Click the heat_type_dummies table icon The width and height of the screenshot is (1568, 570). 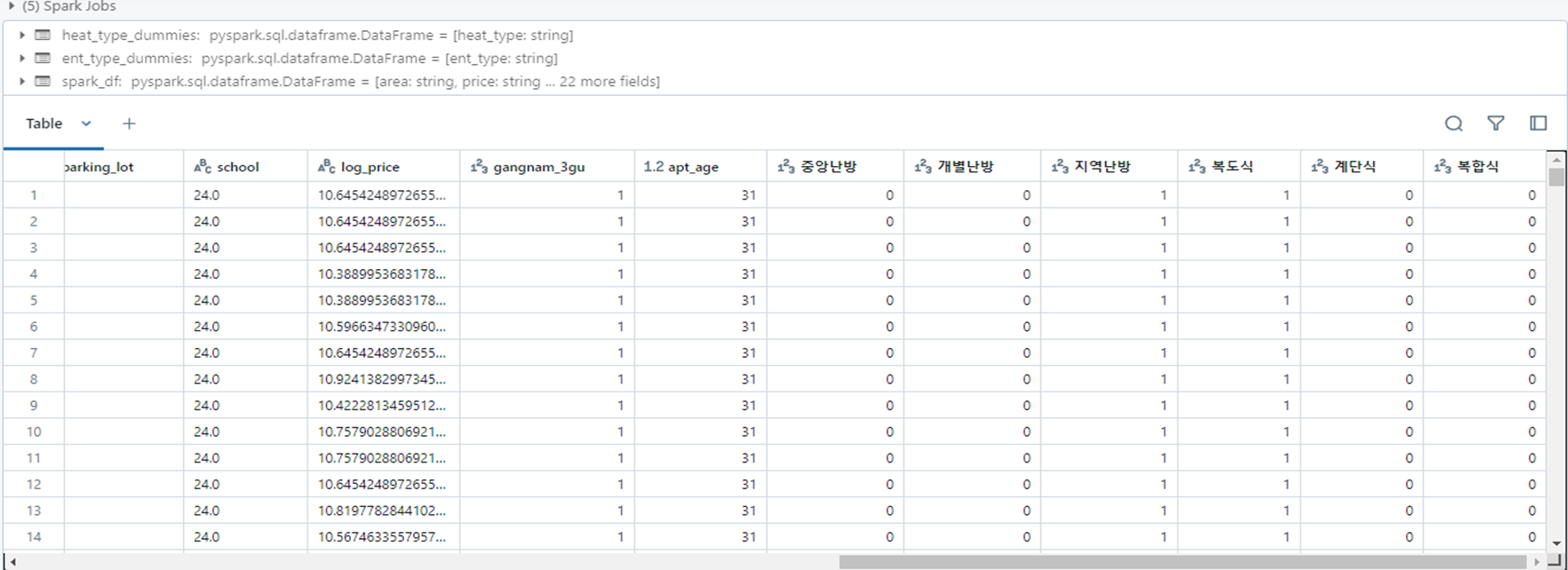(43, 36)
